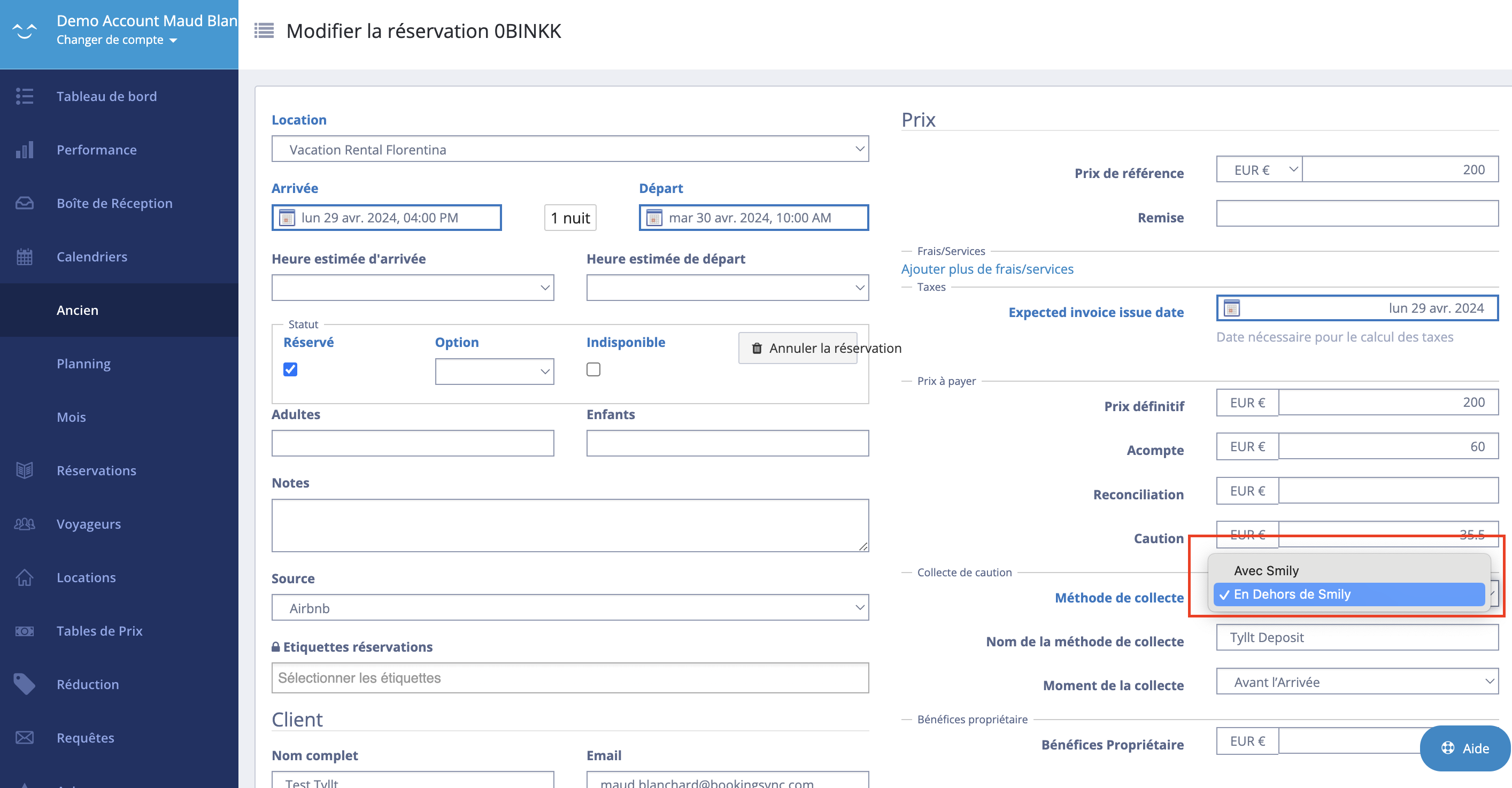Click the trash icon in Annuler la réservation
1512x788 pixels.
[x=757, y=349]
